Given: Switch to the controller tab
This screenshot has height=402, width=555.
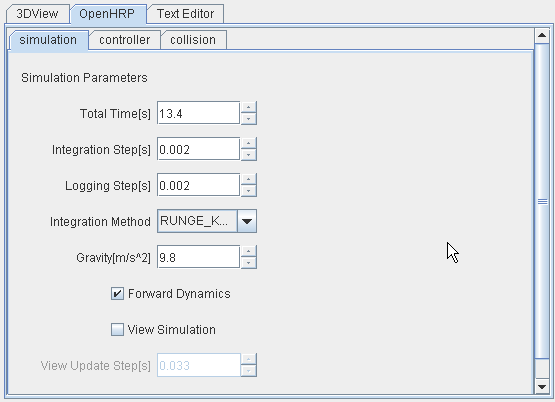Looking at the screenshot, I should [125, 40].
